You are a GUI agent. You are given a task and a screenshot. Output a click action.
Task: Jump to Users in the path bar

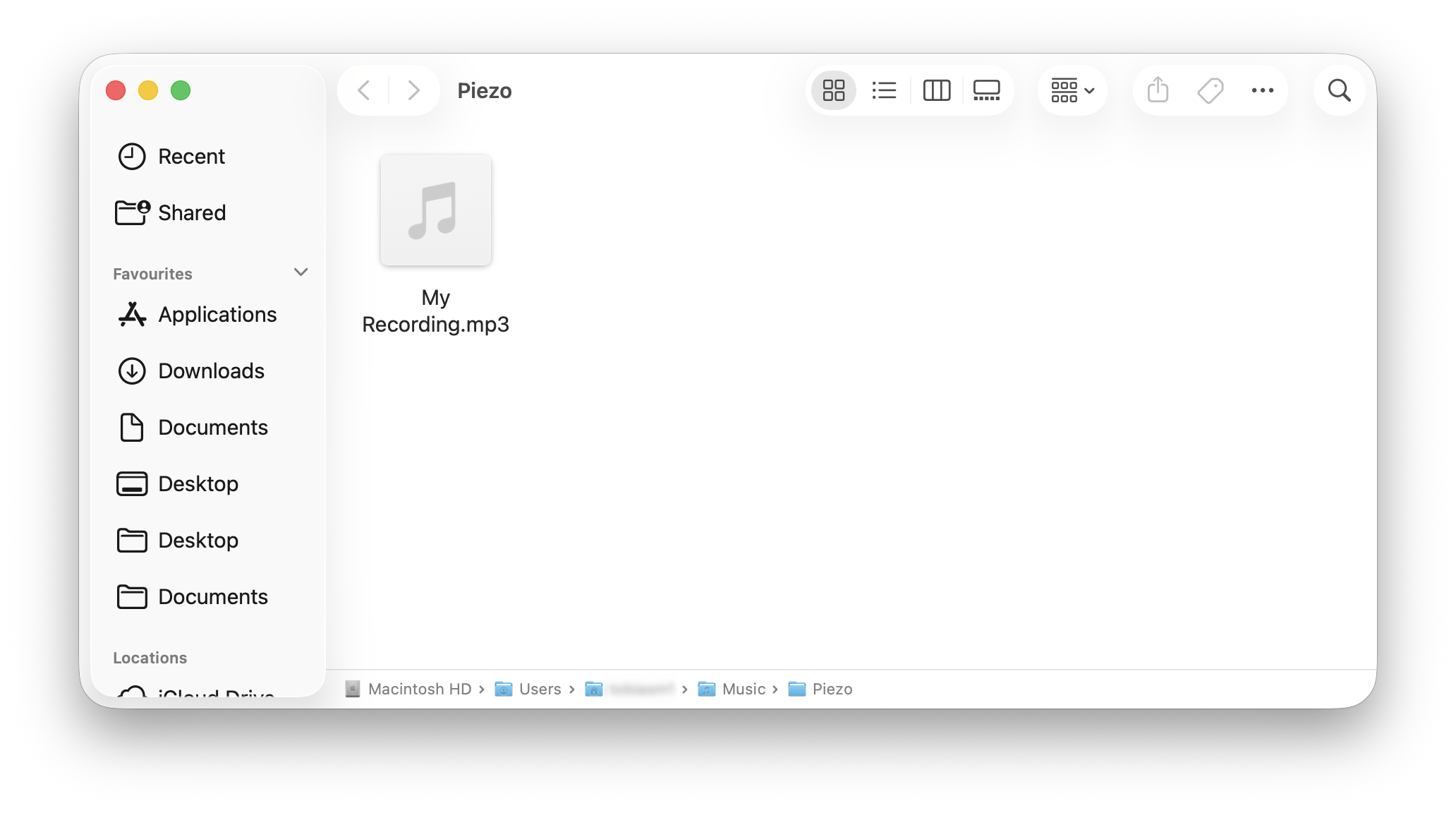[x=528, y=689]
